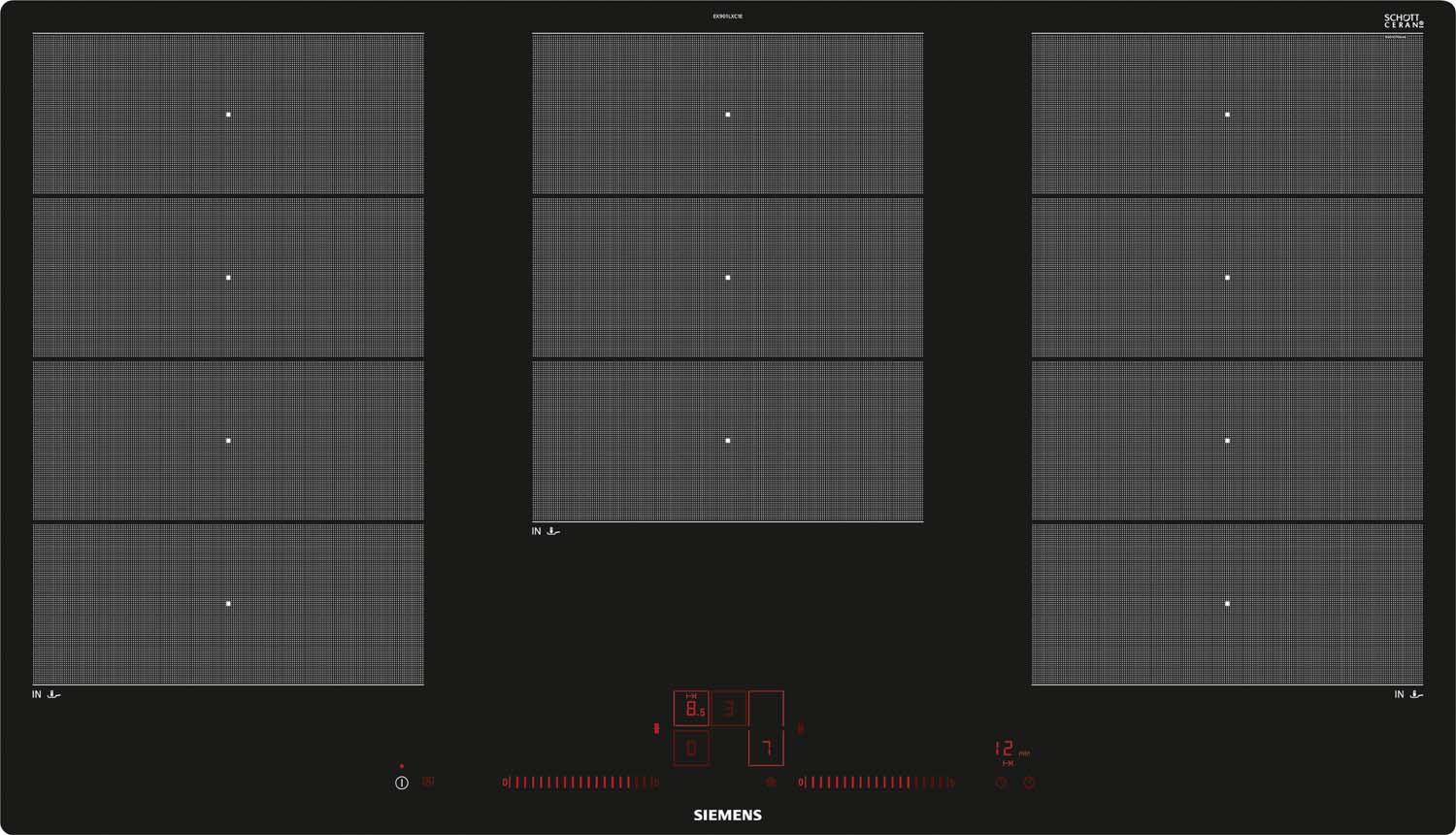This screenshot has height=835, width=1456.
Task: Tap the SCHOTT CERAN logo
Action: [1404, 20]
